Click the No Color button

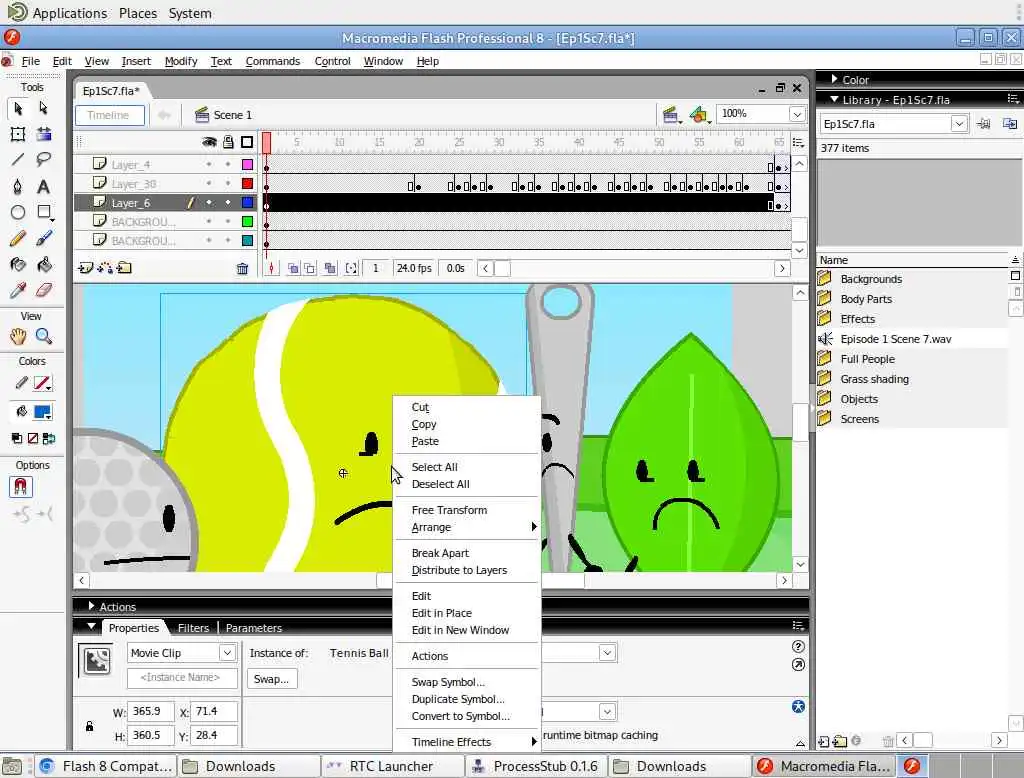(33, 438)
